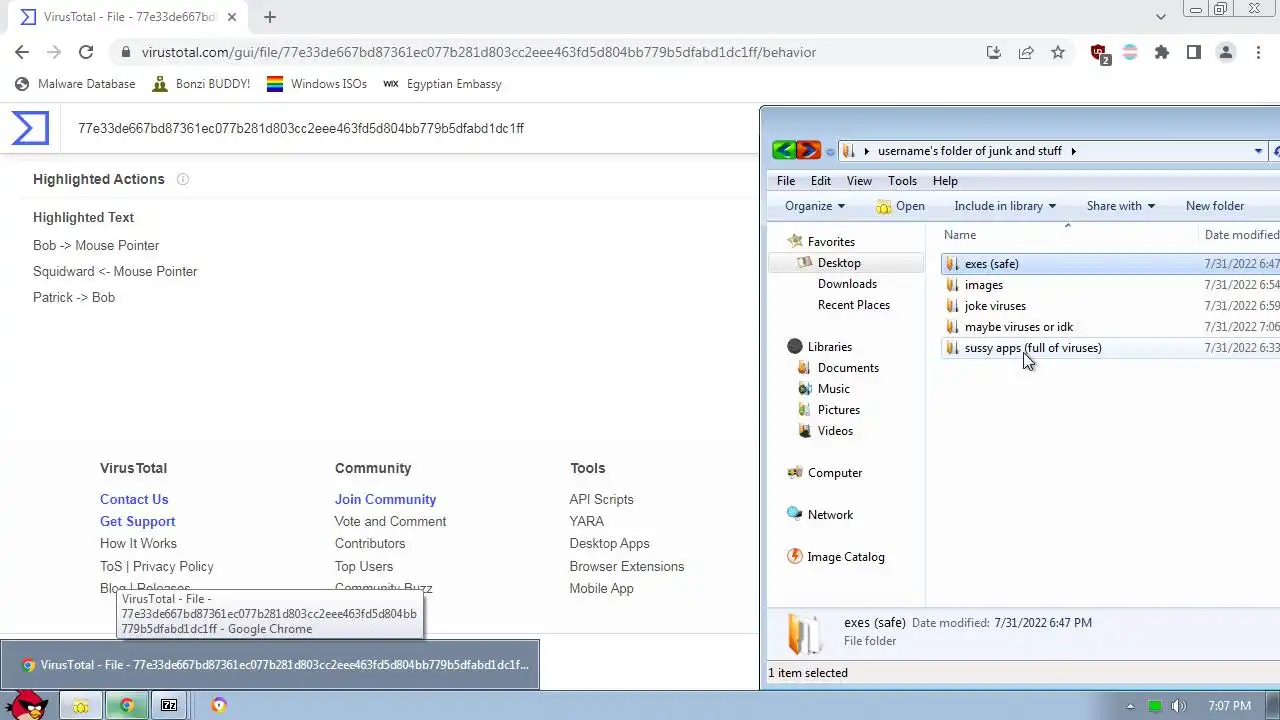The width and height of the screenshot is (1280, 720).
Task: Click the Get Support link
Action: coord(137,521)
